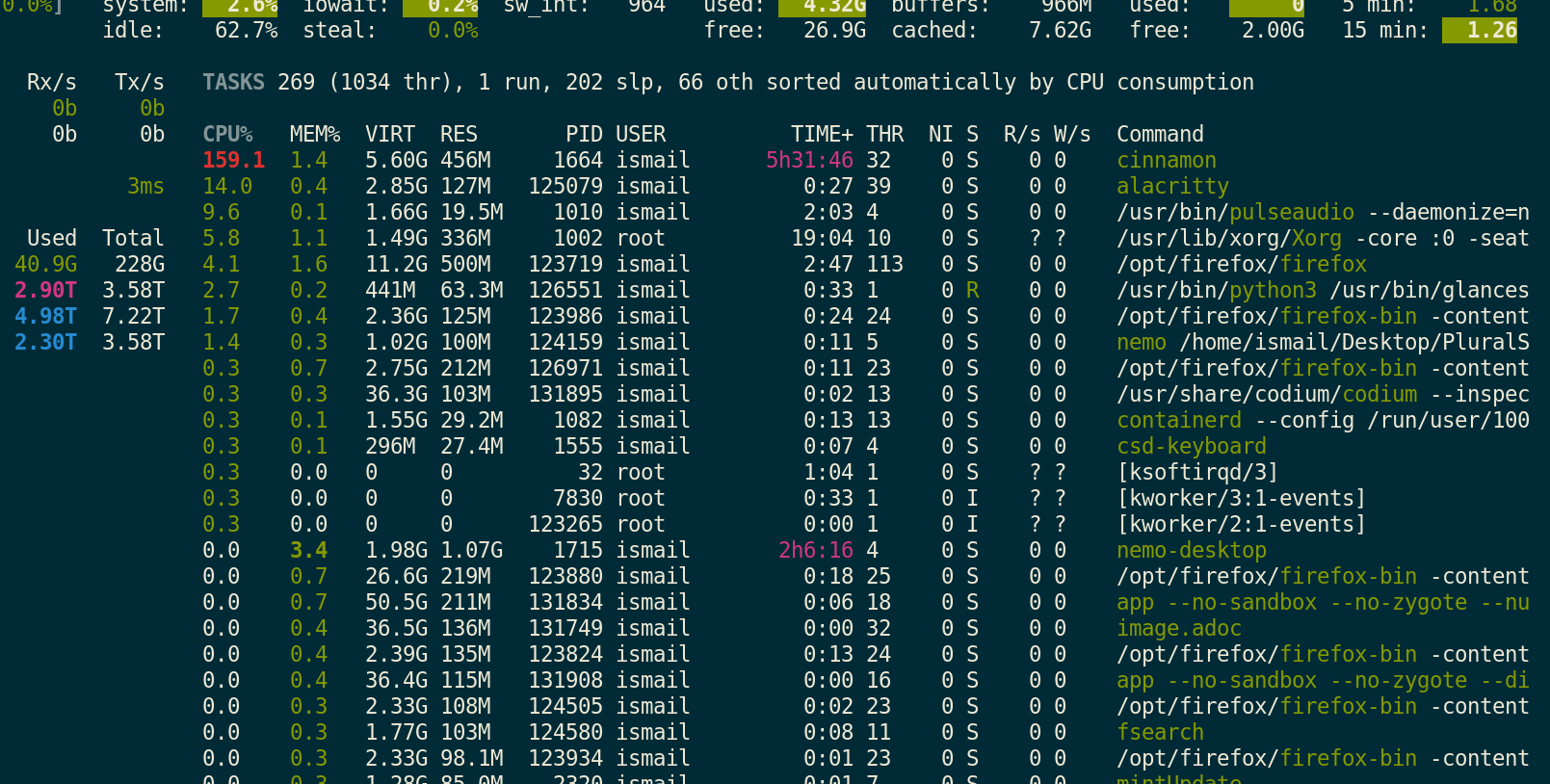
Task: Select the codium process command
Action: pos(1323,394)
